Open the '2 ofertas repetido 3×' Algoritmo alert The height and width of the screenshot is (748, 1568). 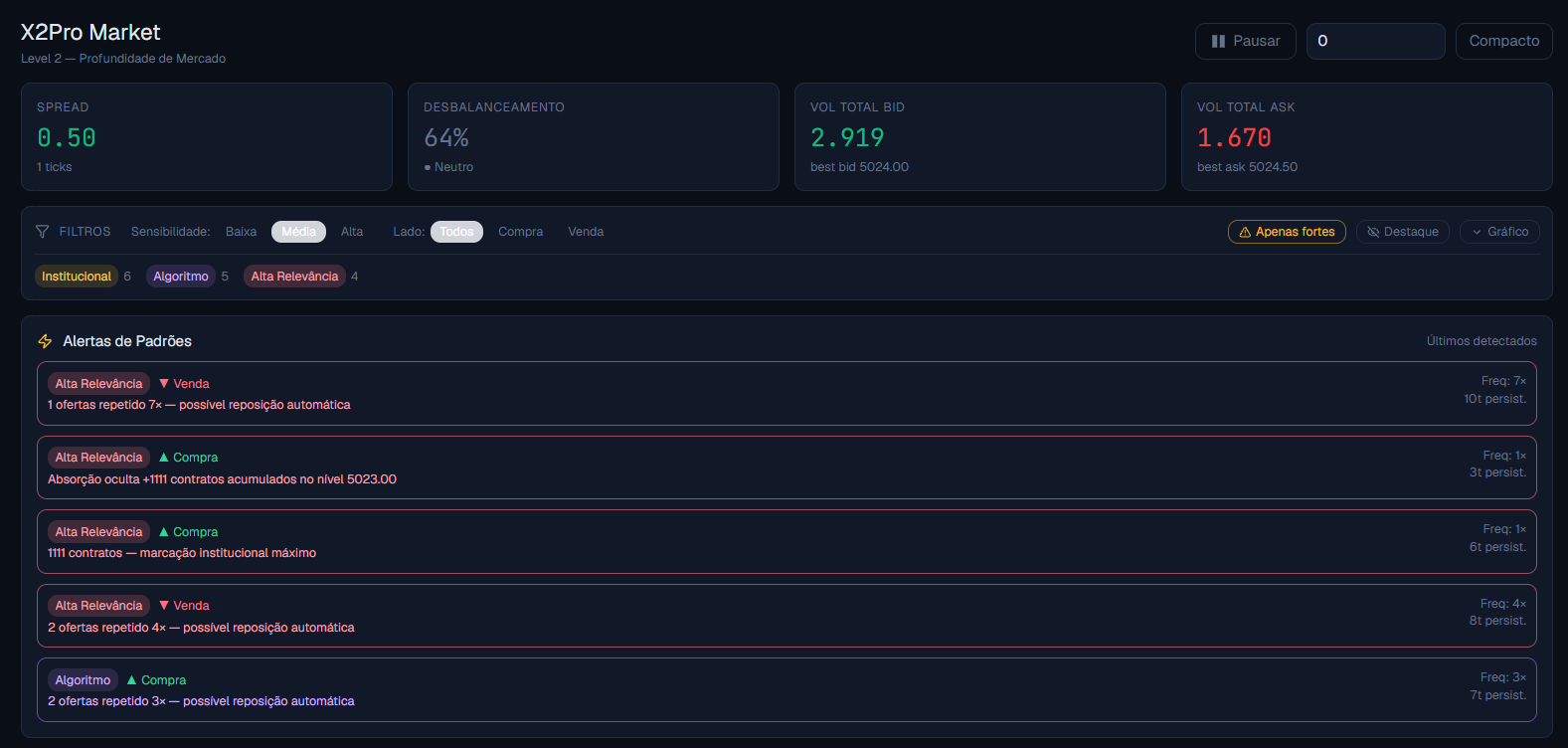tap(786, 690)
